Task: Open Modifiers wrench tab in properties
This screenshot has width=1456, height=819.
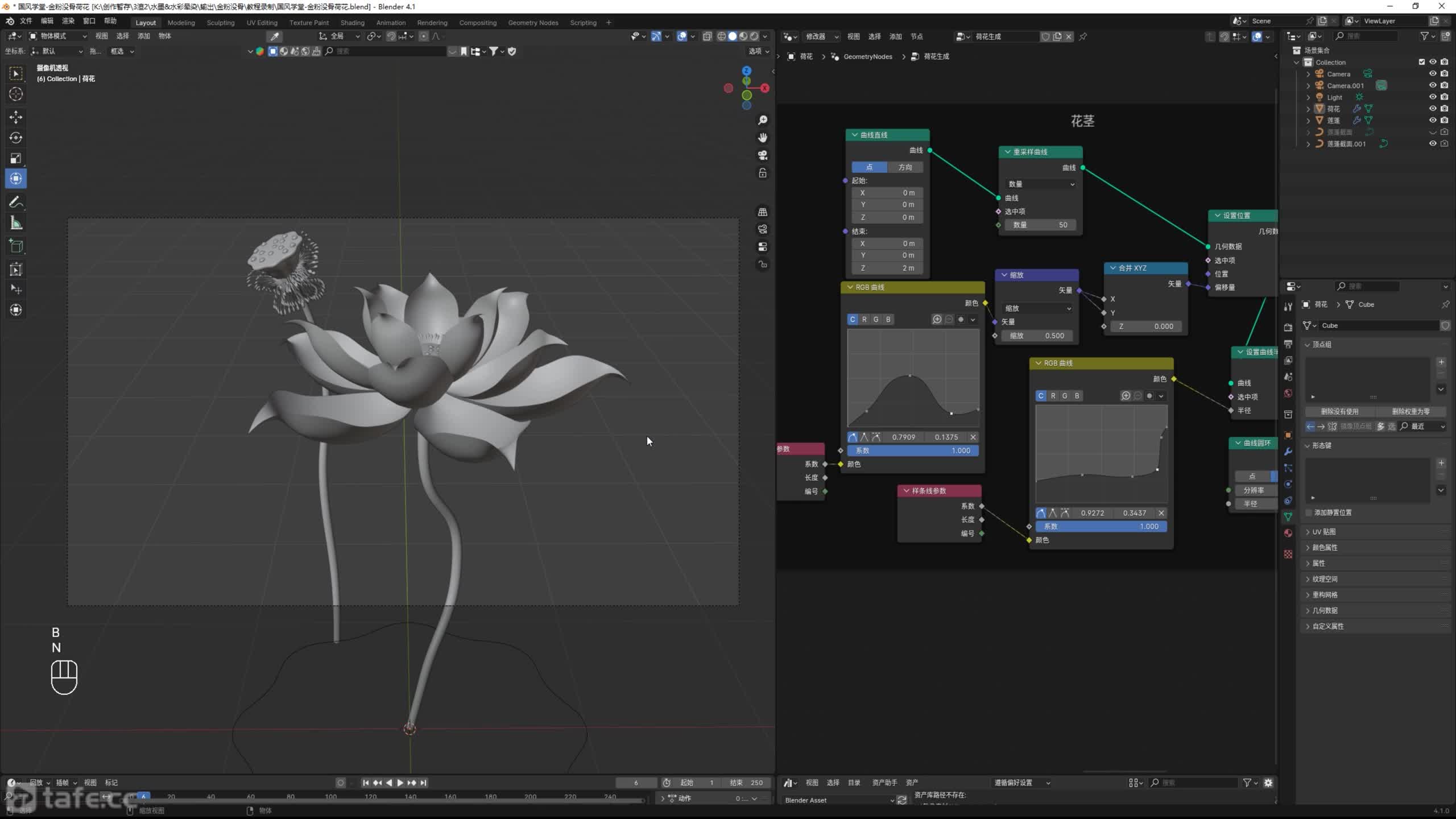Action: (1288, 452)
